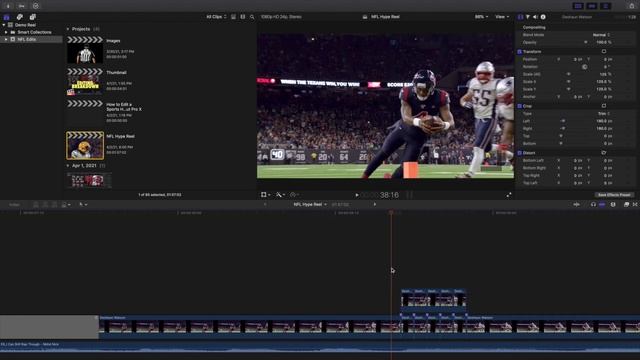This screenshot has width=640, height=360.
Task: Click the timeline playhead marker
Action: tap(391, 212)
